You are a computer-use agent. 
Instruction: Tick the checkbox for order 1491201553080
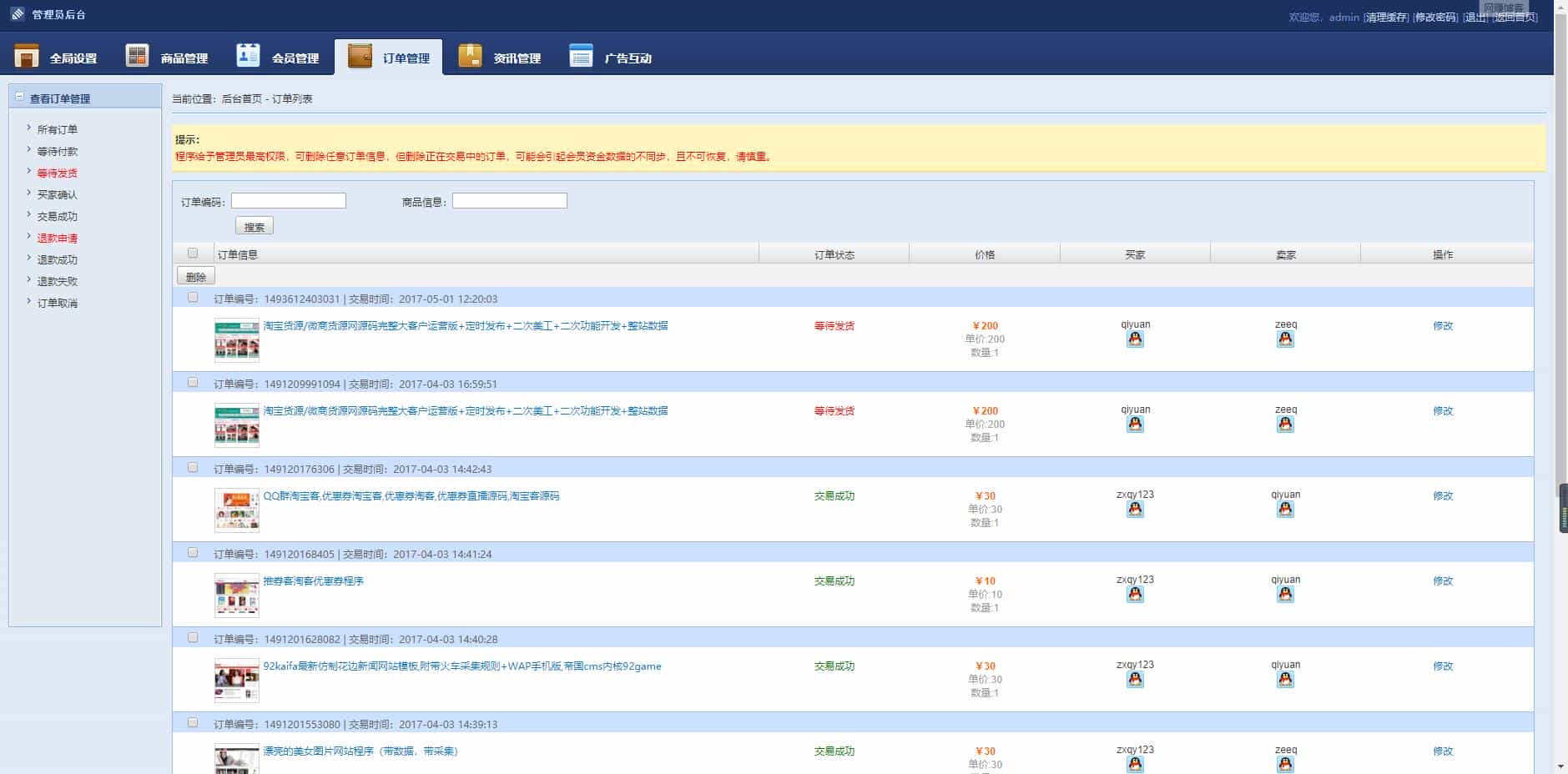[193, 722]
